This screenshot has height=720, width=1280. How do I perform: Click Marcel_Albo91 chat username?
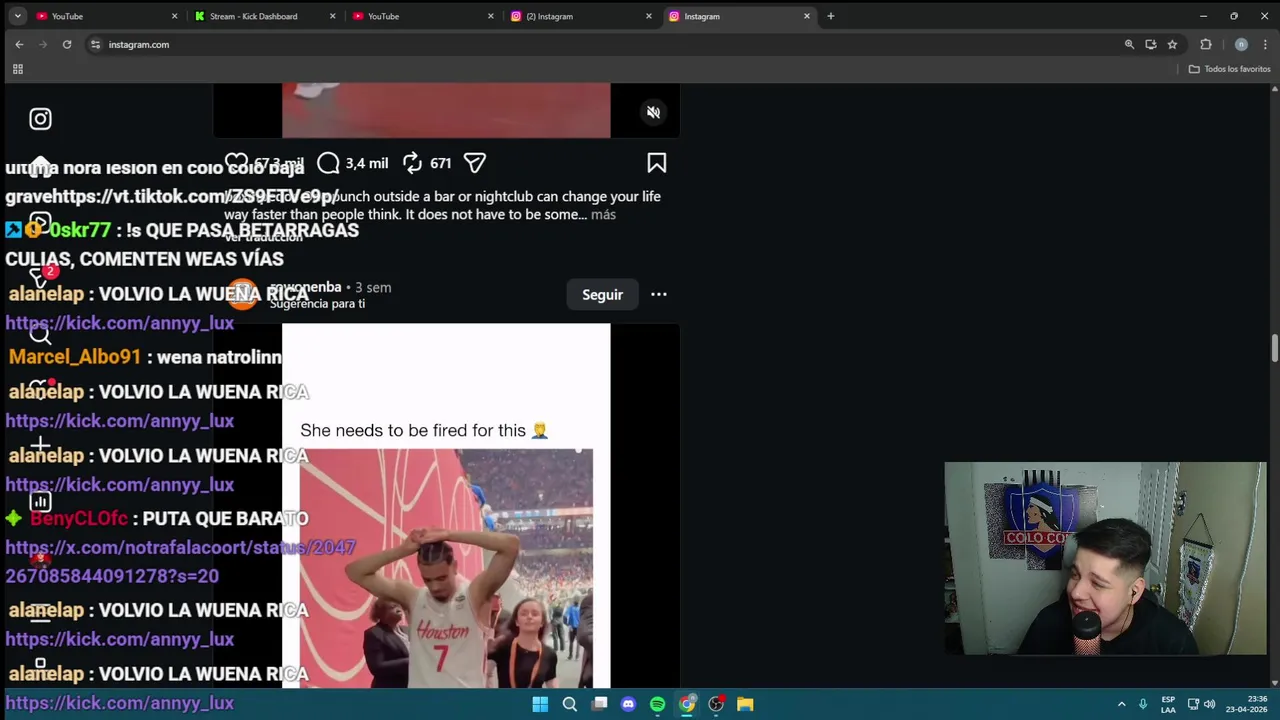coord(75,357)
